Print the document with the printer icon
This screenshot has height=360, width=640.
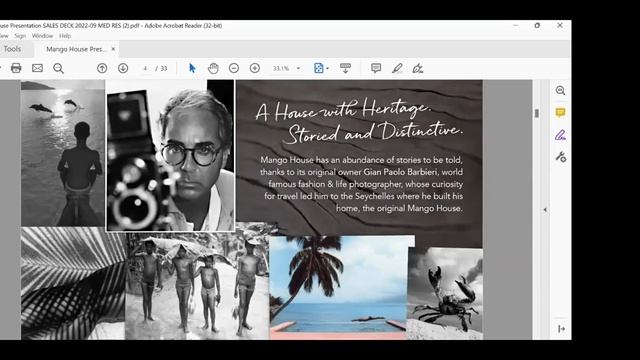click(x=16, y=68)
